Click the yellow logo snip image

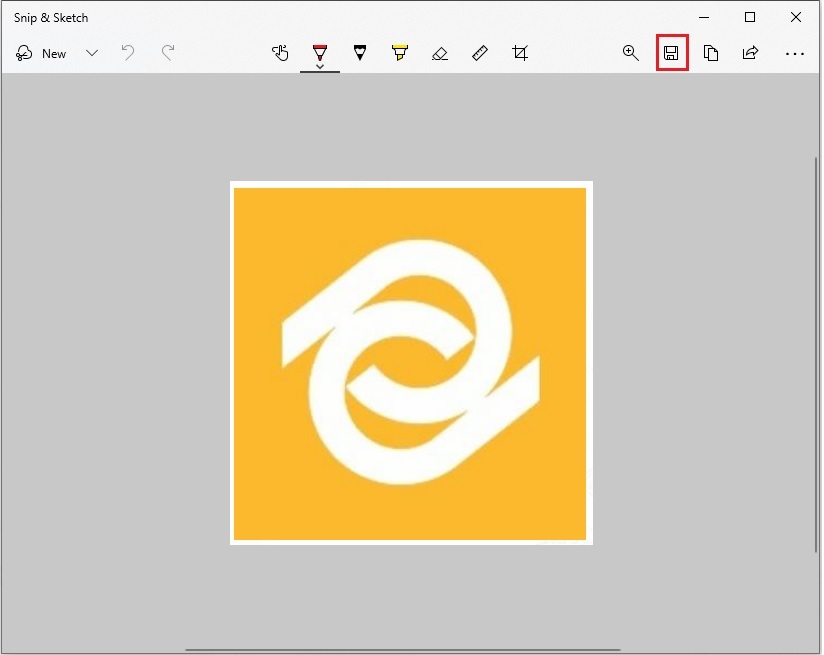pyautogui.click(x=411, y=363)
